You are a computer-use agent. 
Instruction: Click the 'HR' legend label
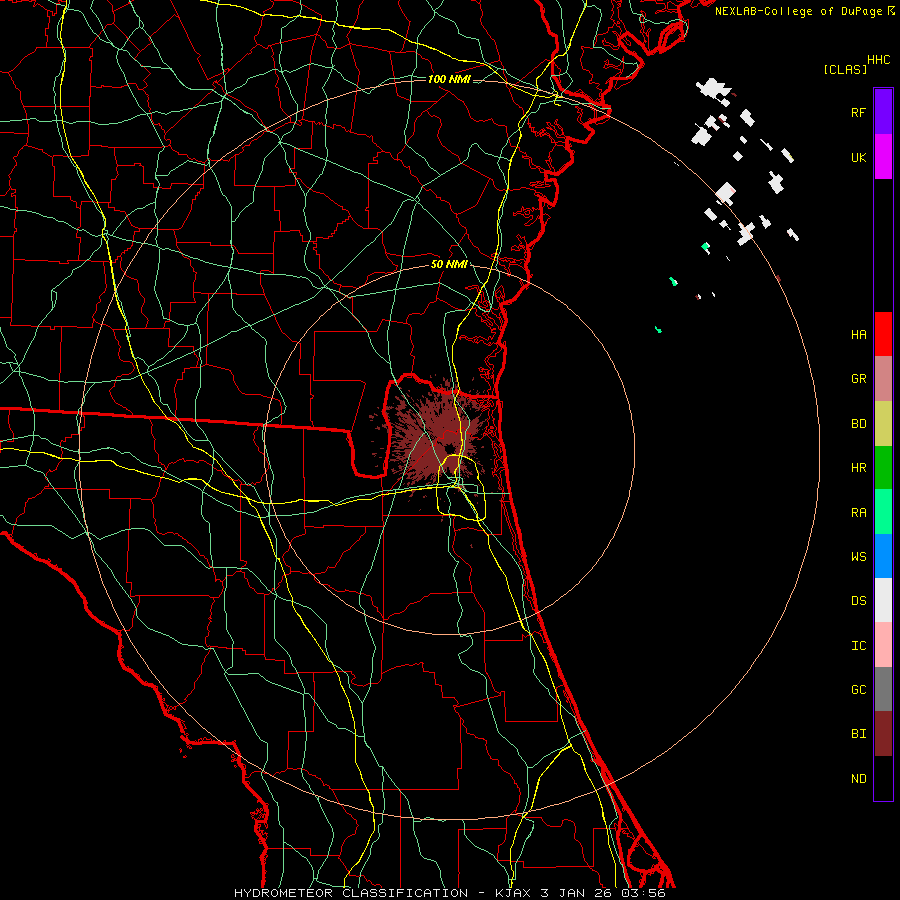click(x=858, y=468)
